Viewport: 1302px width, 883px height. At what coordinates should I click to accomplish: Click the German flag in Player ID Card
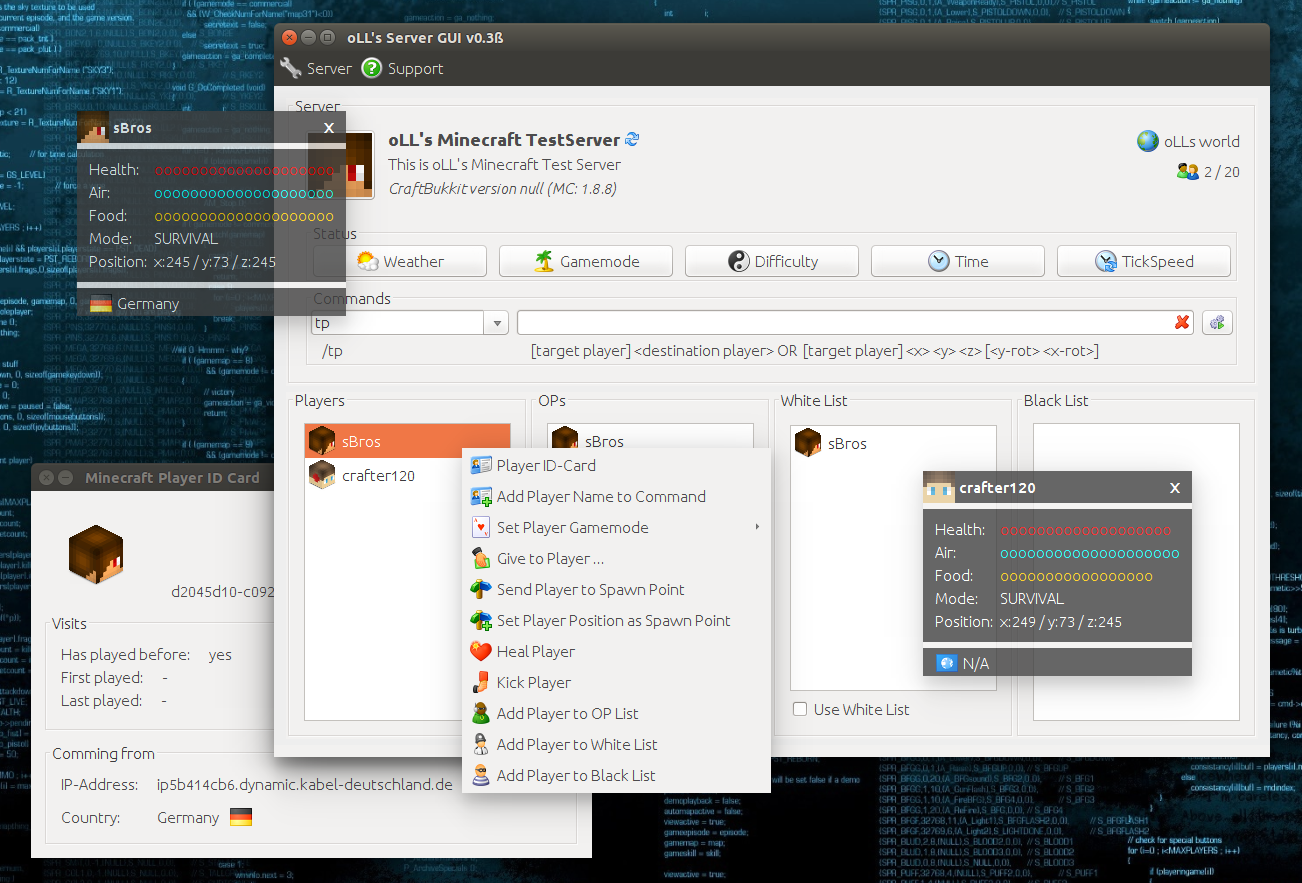(241, 817)
